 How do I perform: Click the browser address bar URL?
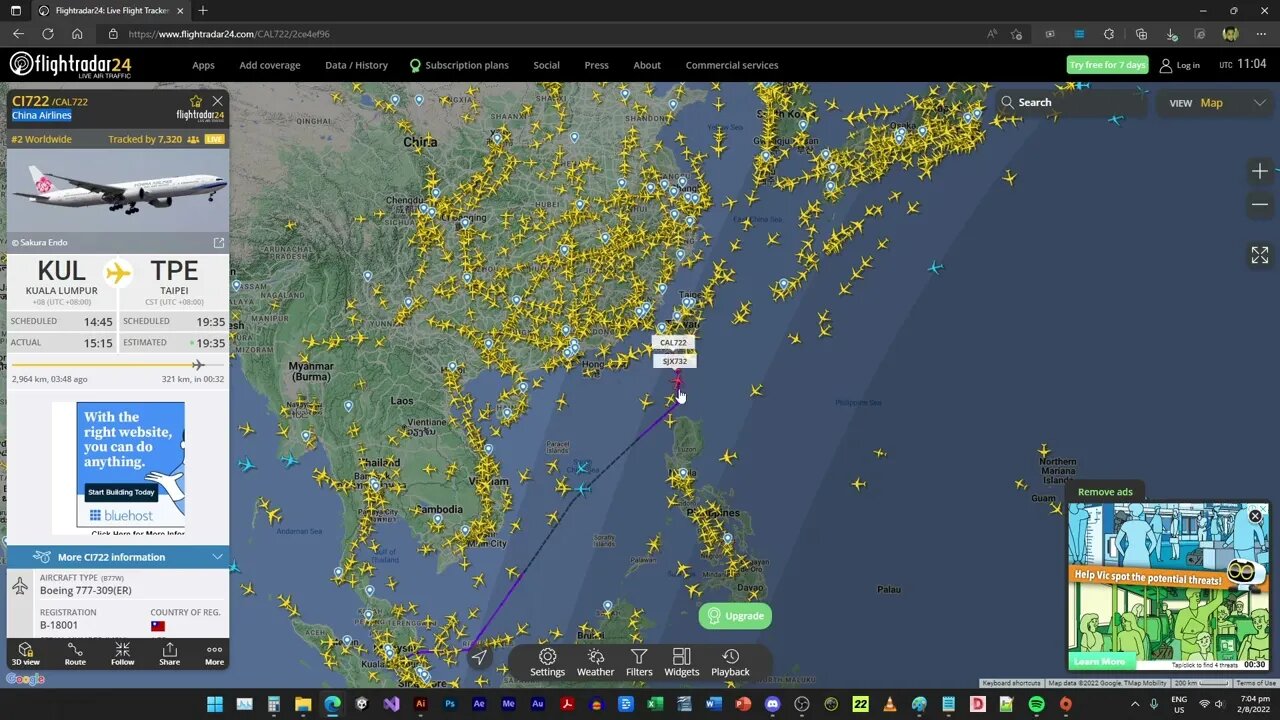229,34
